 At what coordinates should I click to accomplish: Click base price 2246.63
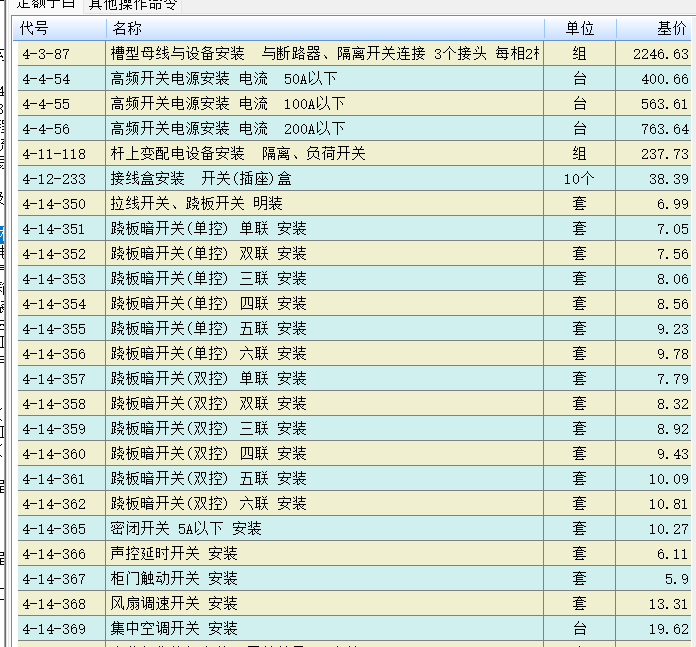tap(660, 54)
